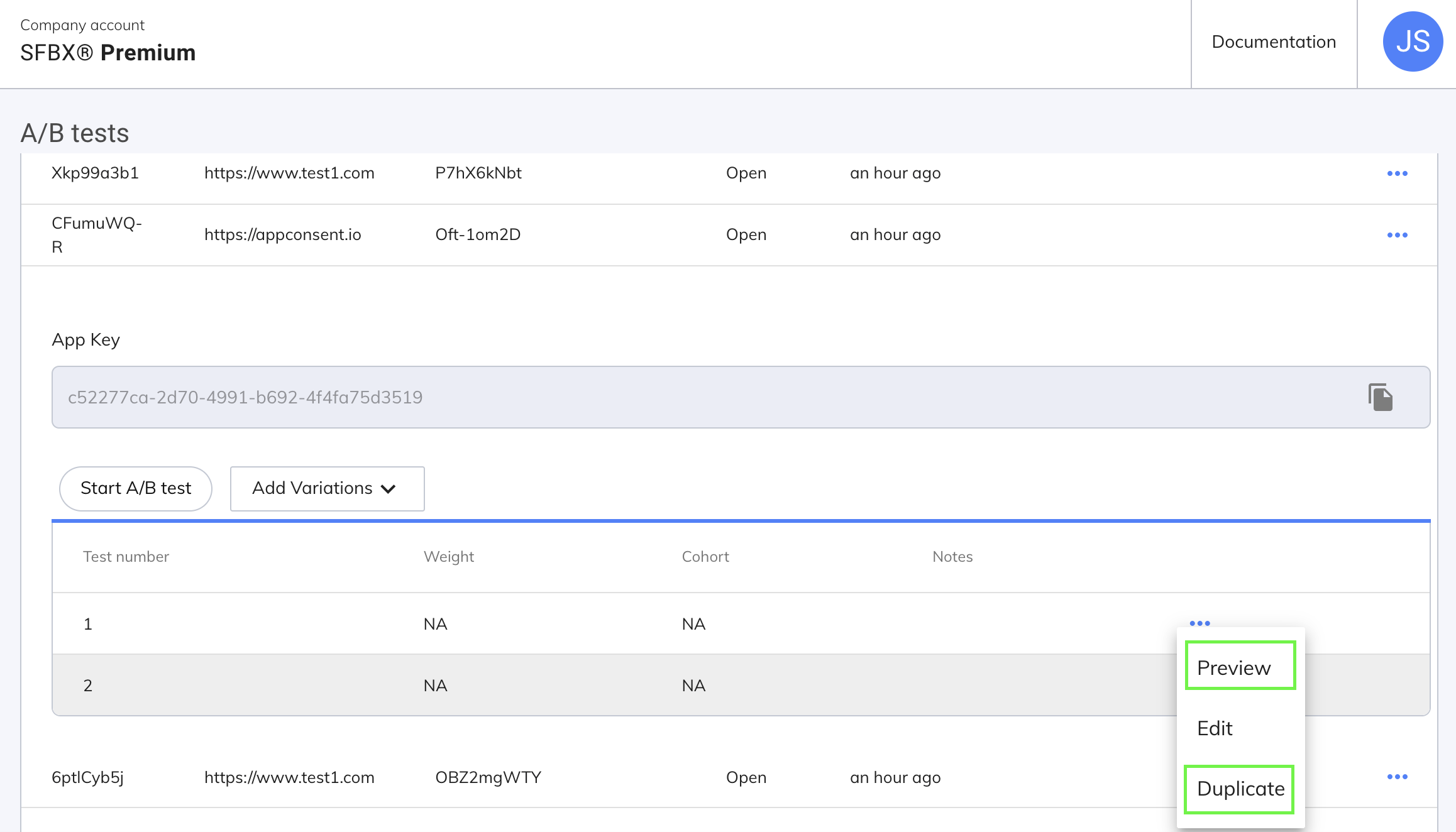The height and width of the screenshot is (832, 1456).
Task: Click the Start A/B test button
Action: (x=136, y=488)
